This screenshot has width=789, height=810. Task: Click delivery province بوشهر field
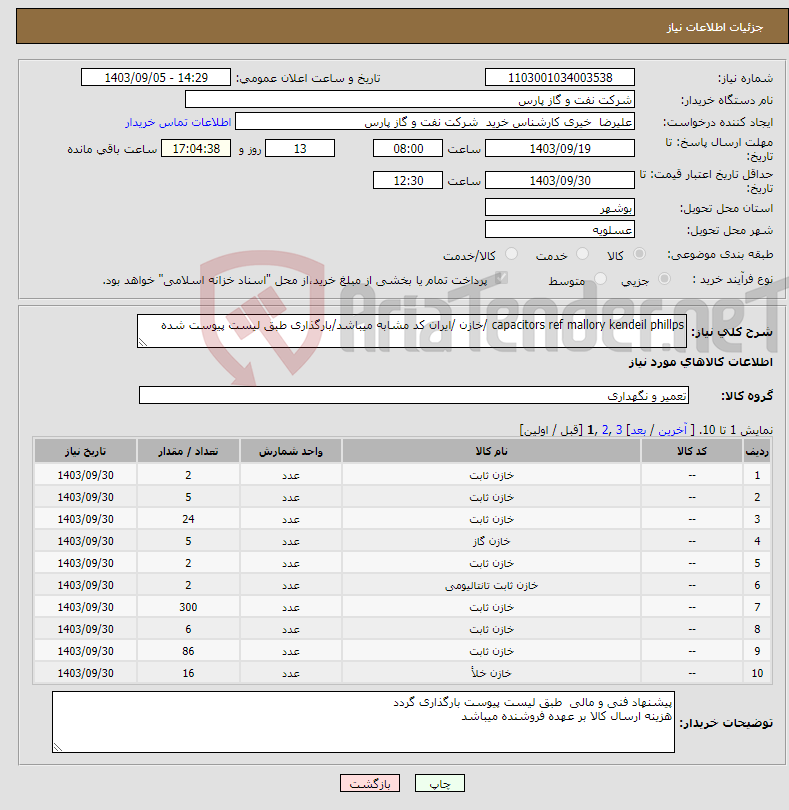(x=560, y=208)
